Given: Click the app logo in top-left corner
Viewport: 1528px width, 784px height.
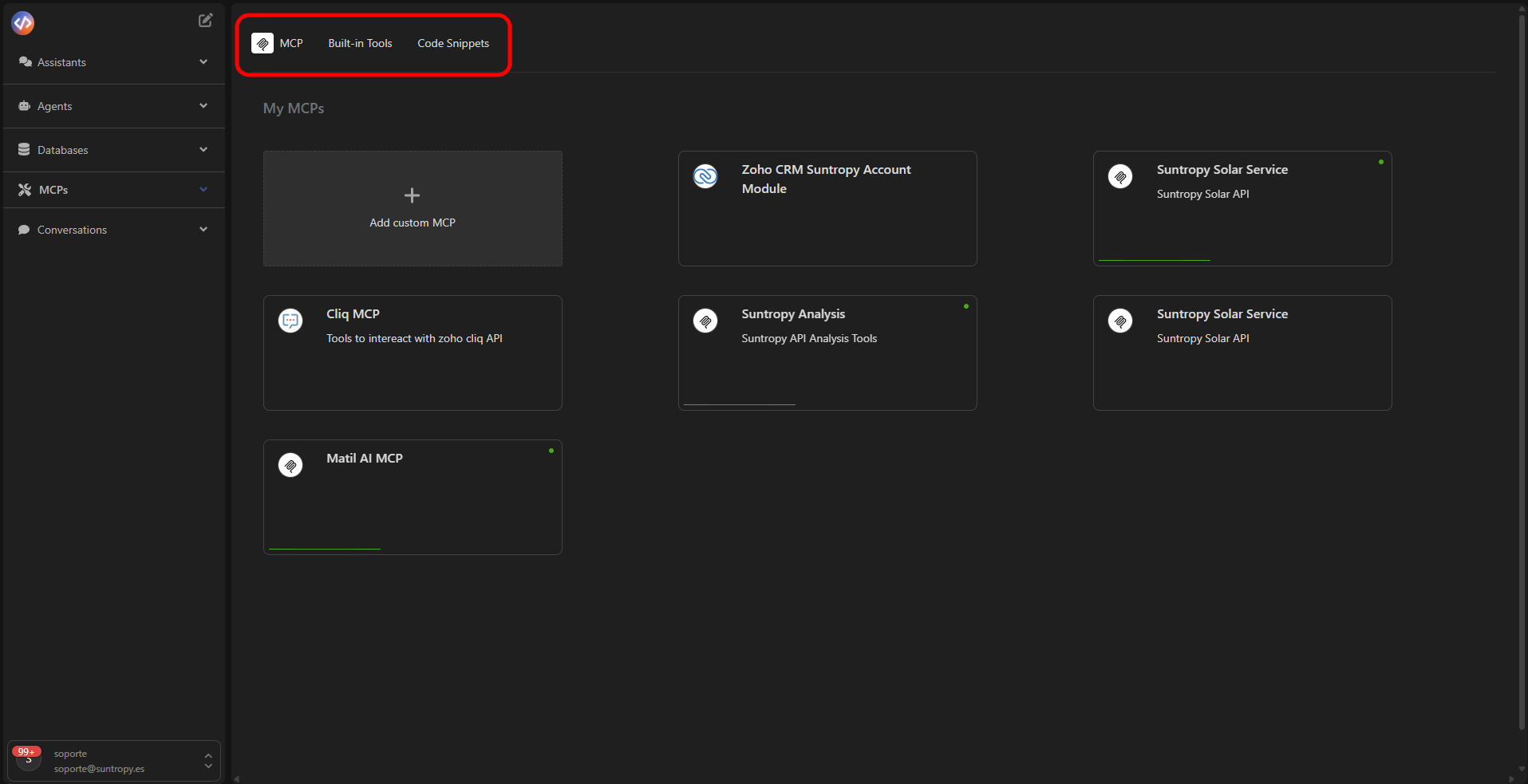Looking at the screenshot, I should pyautogui.click(x=23, y=23).
